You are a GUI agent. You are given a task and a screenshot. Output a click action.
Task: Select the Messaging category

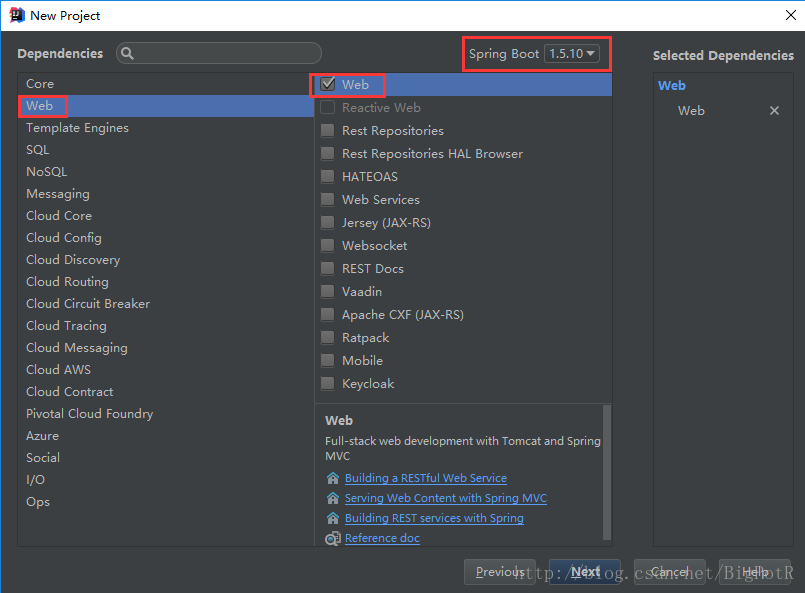pos(166,194)
